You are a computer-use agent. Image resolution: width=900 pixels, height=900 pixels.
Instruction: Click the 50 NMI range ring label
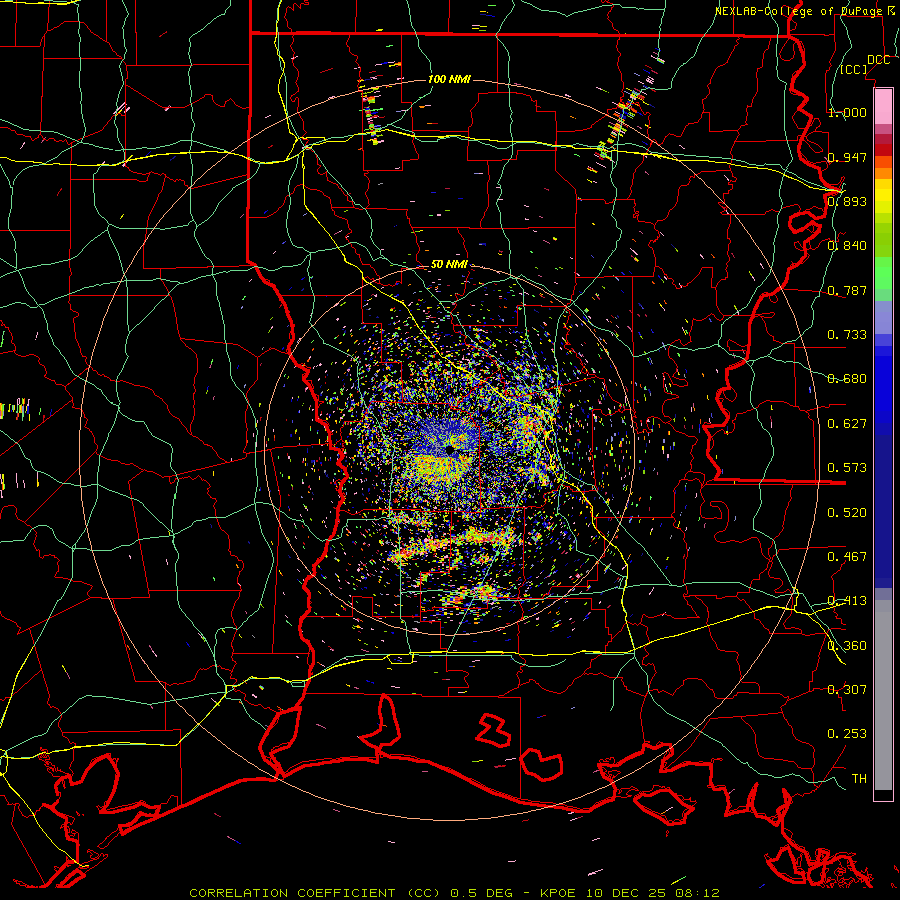(449, 265)
